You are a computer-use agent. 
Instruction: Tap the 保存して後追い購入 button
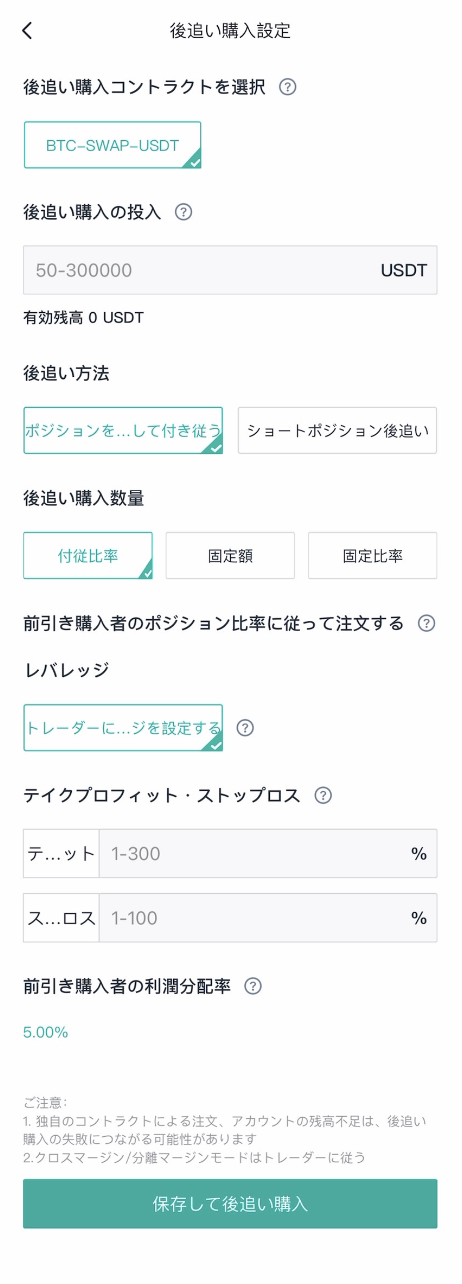(x=230, y=1203)
